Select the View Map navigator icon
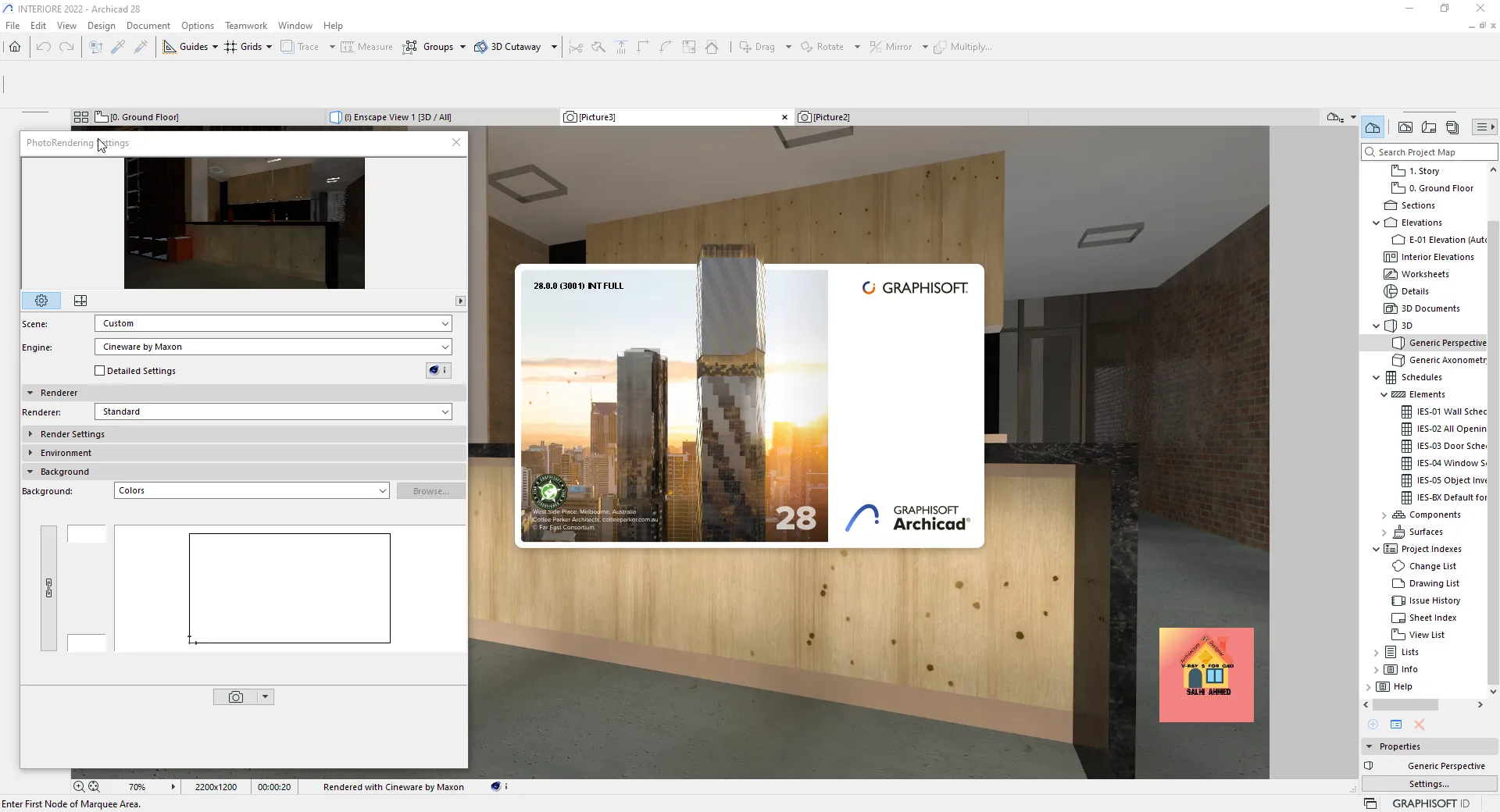The width and height of the screenshot is (1500, 812). (1405, 127)
